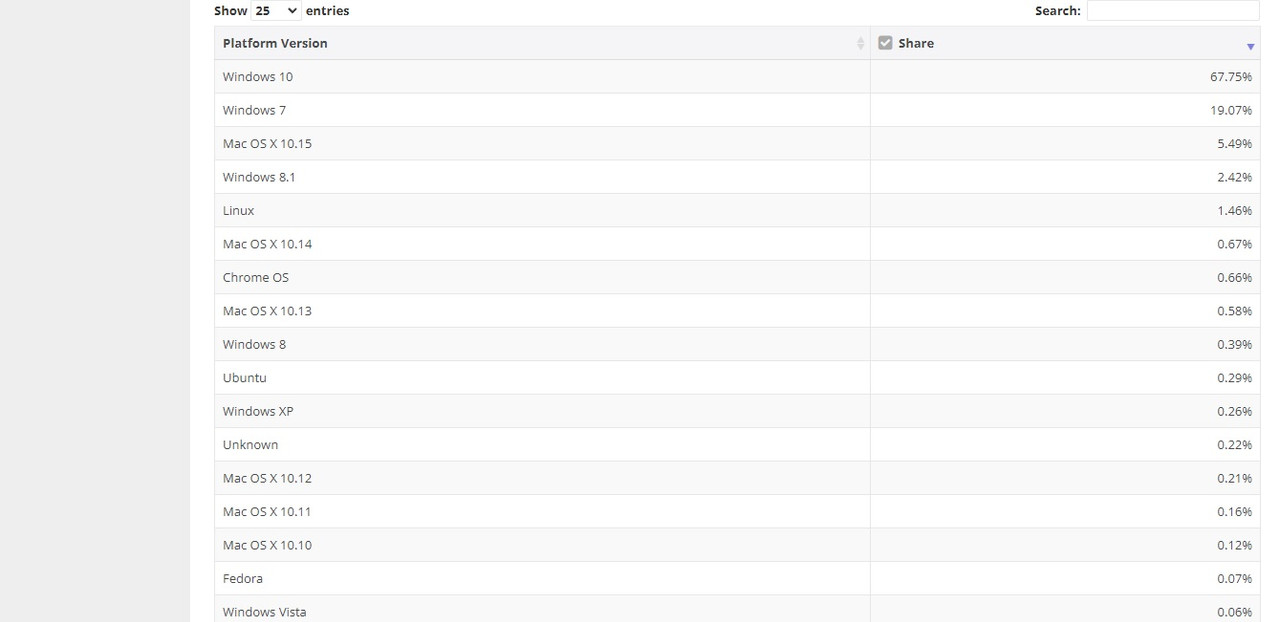Screen dimensions: 1280x622
Task: Click Mac OS X 10.14 platform cell
Action: 542,244
